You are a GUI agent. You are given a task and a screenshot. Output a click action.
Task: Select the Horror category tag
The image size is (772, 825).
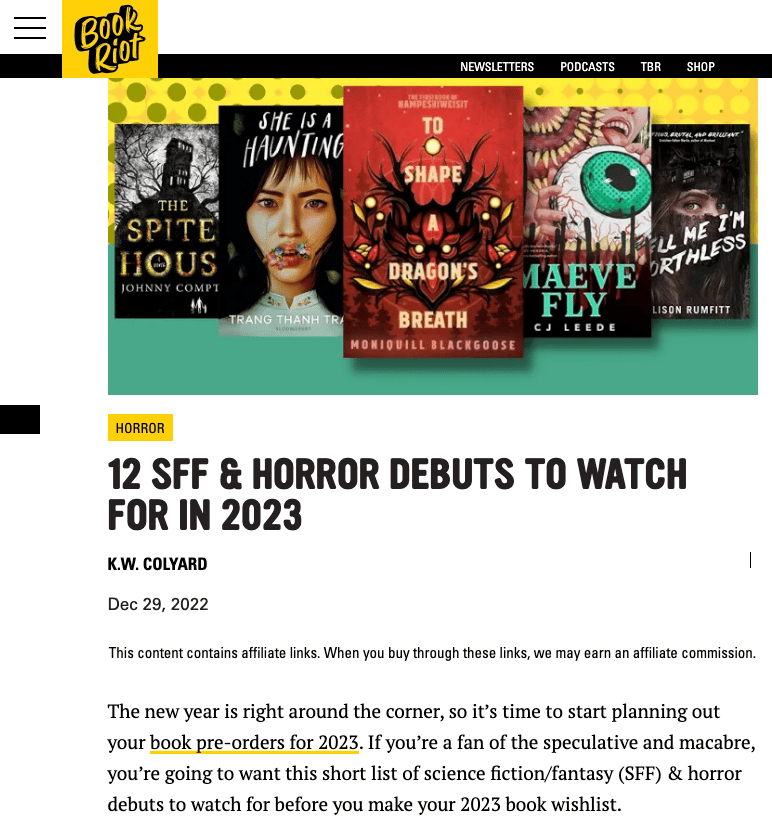click(x=140, y=428)
